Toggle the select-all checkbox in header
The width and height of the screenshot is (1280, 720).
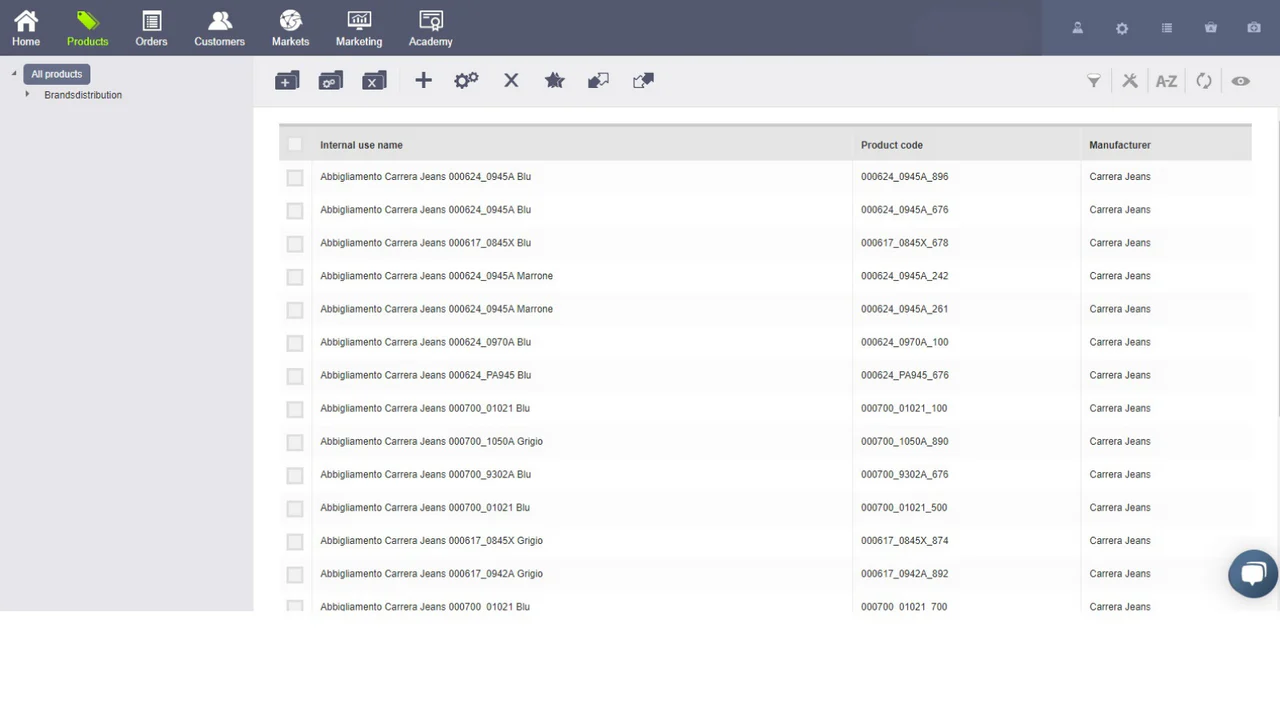[294, 145]
